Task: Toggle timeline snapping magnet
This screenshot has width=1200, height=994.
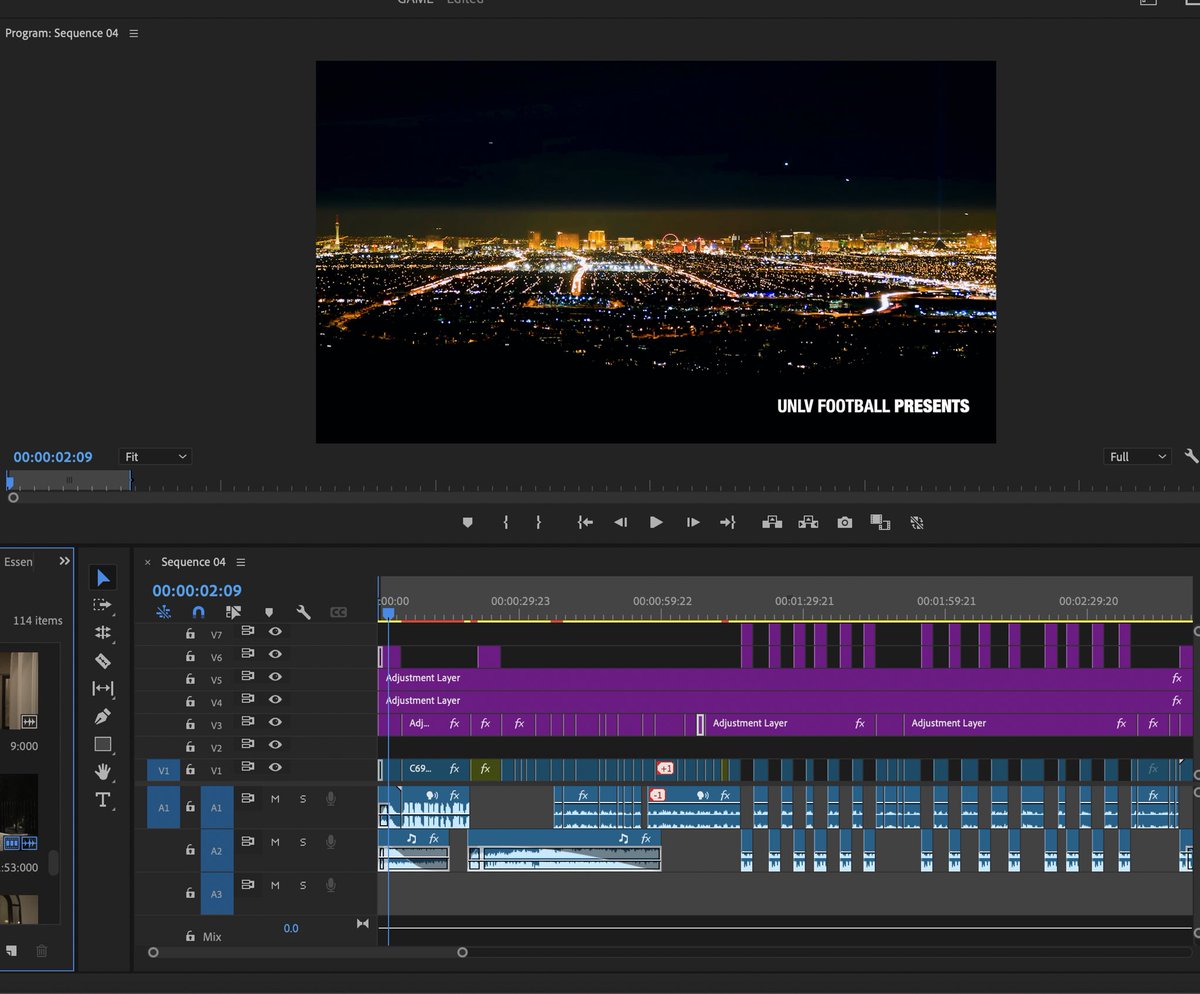Action: 198,612
